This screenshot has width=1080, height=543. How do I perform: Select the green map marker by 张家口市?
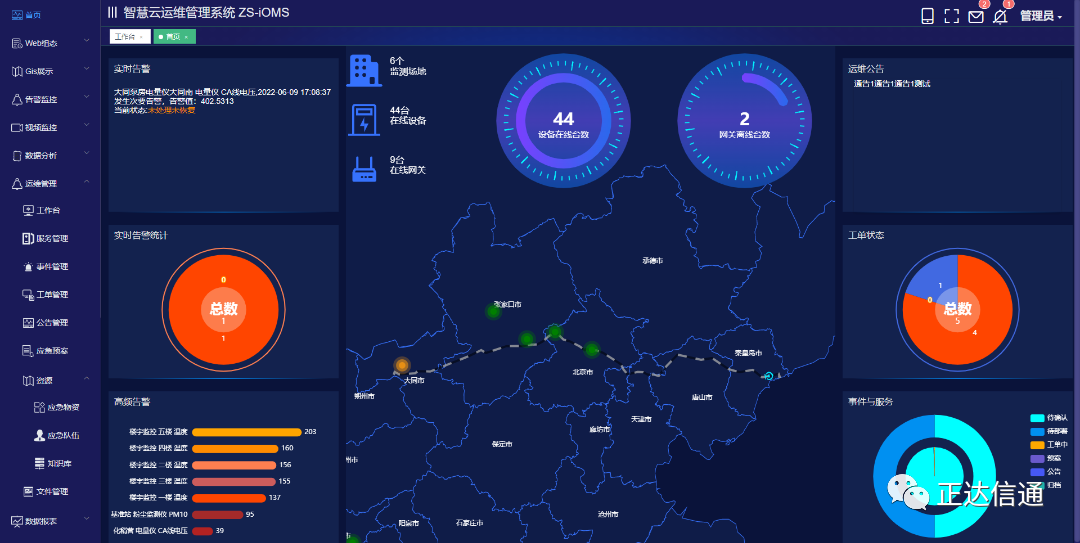pyautogui.click(x=493, y=311)
